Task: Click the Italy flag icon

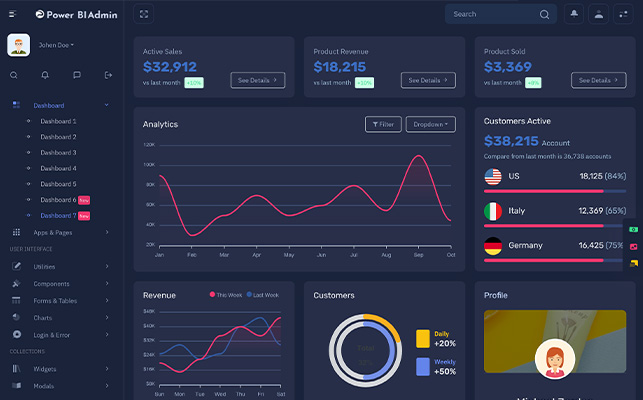Action: [493, 211]
